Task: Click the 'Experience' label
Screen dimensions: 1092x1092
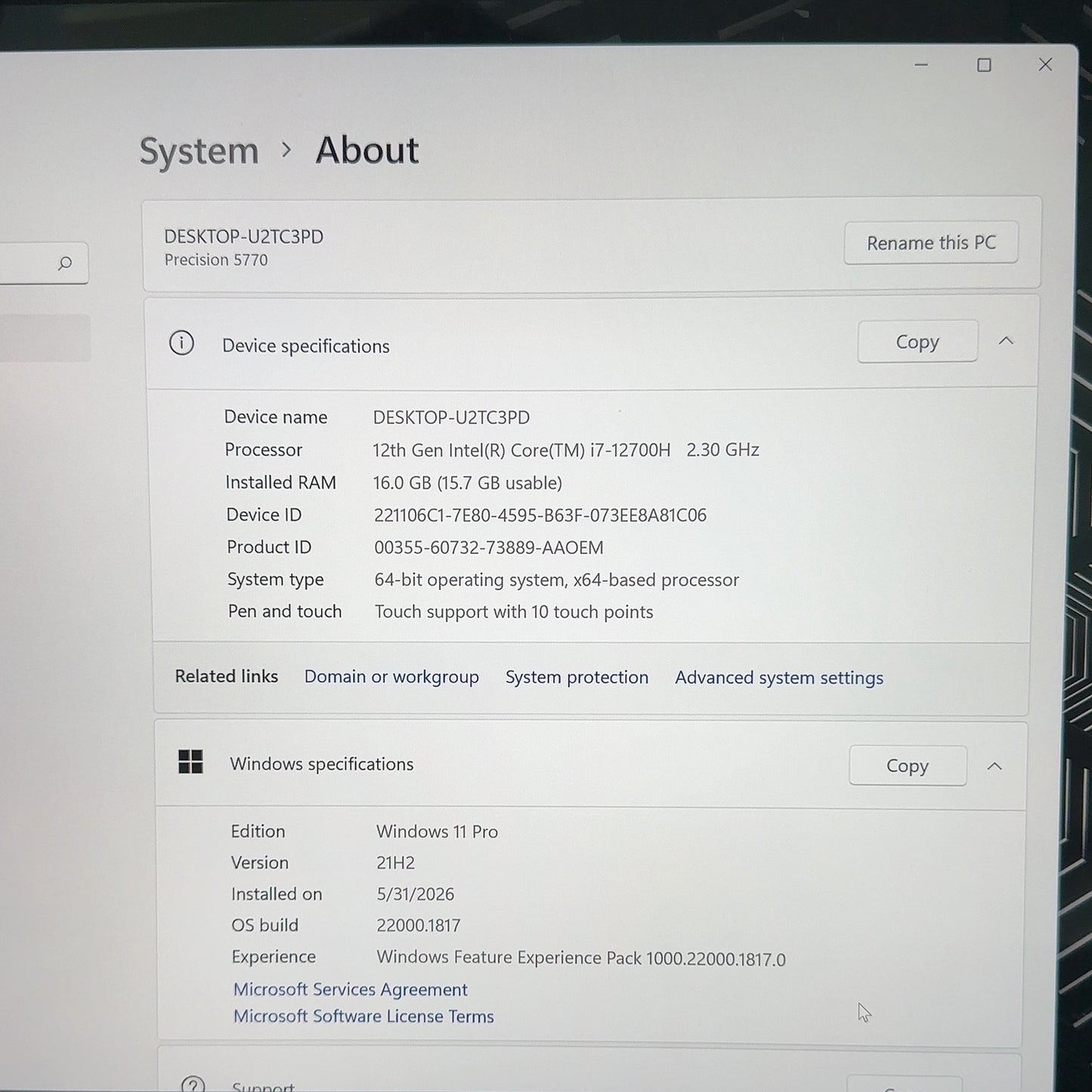Action: coord(274,957)
